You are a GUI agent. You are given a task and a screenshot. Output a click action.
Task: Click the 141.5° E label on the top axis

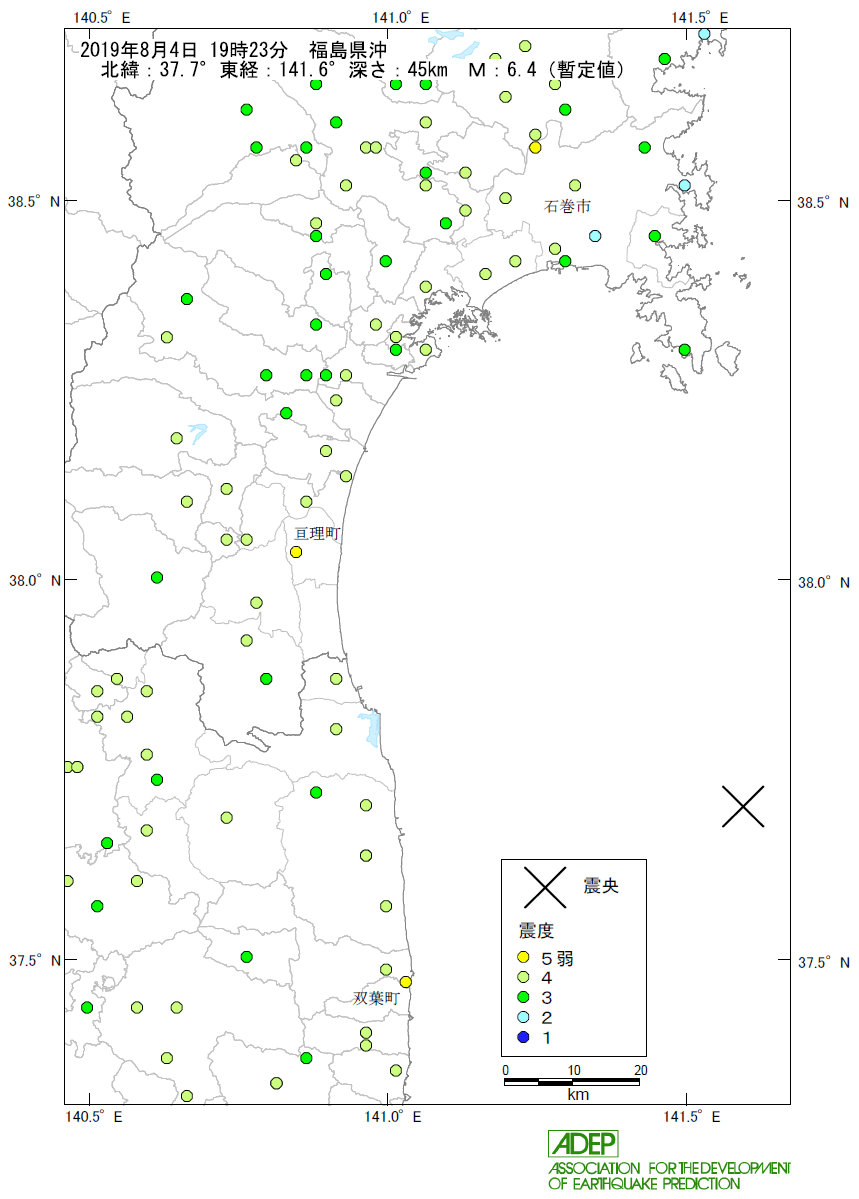pyautogui.click(x=700, y=18)
